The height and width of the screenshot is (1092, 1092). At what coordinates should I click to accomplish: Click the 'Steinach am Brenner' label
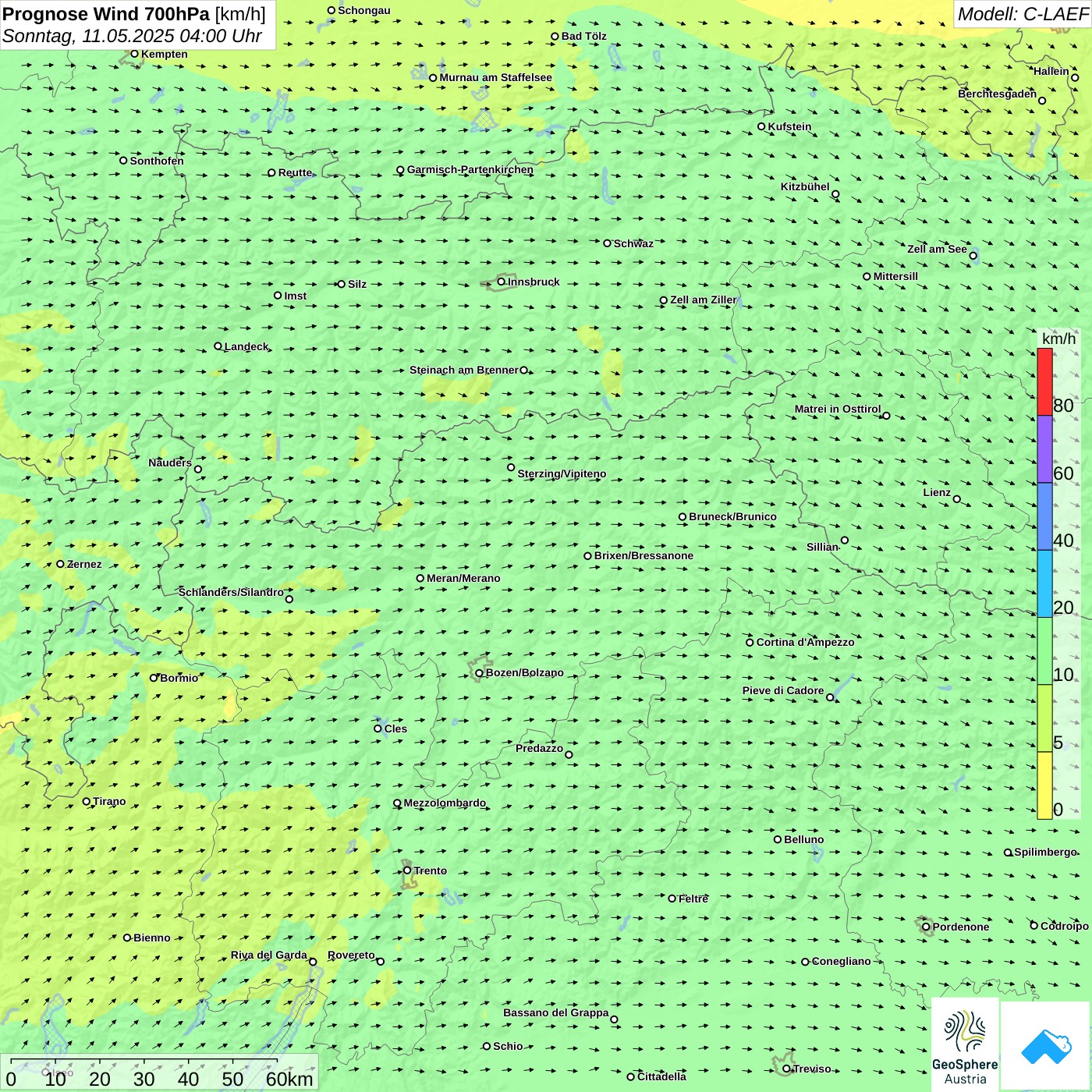coord(463,370)
